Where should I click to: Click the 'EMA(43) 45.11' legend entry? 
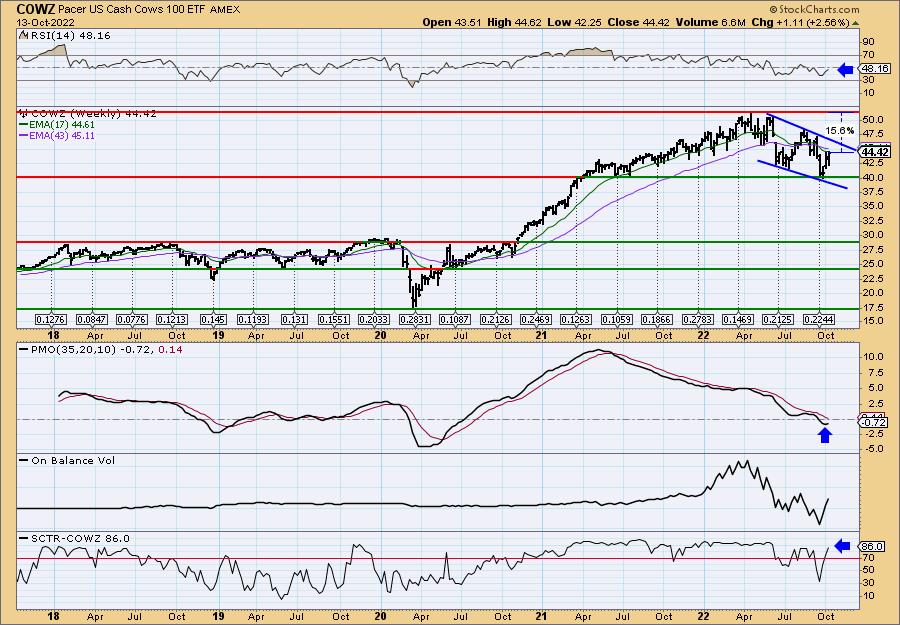57,135
